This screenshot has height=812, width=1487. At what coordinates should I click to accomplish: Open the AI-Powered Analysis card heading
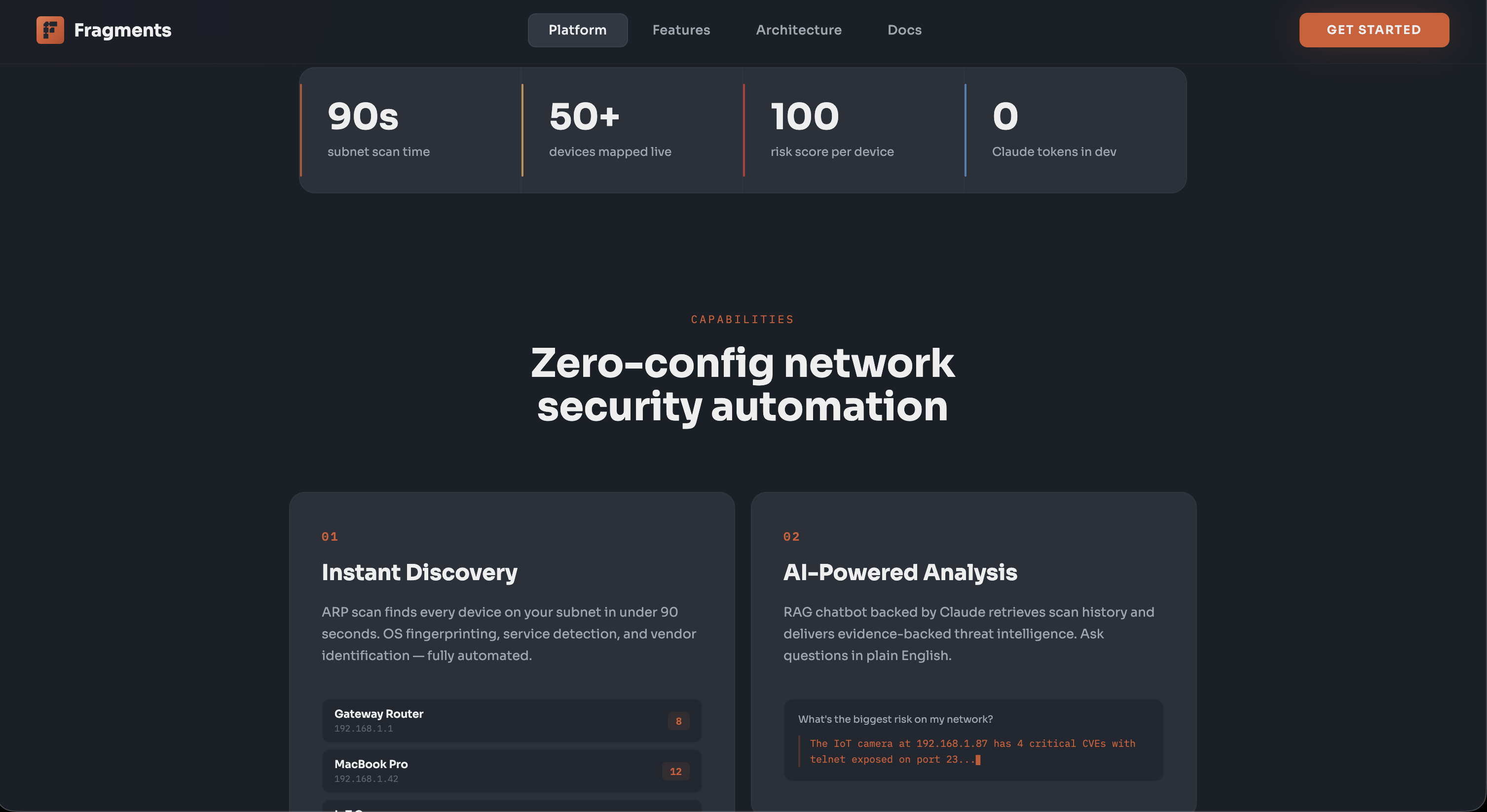[x=900, y=573]
